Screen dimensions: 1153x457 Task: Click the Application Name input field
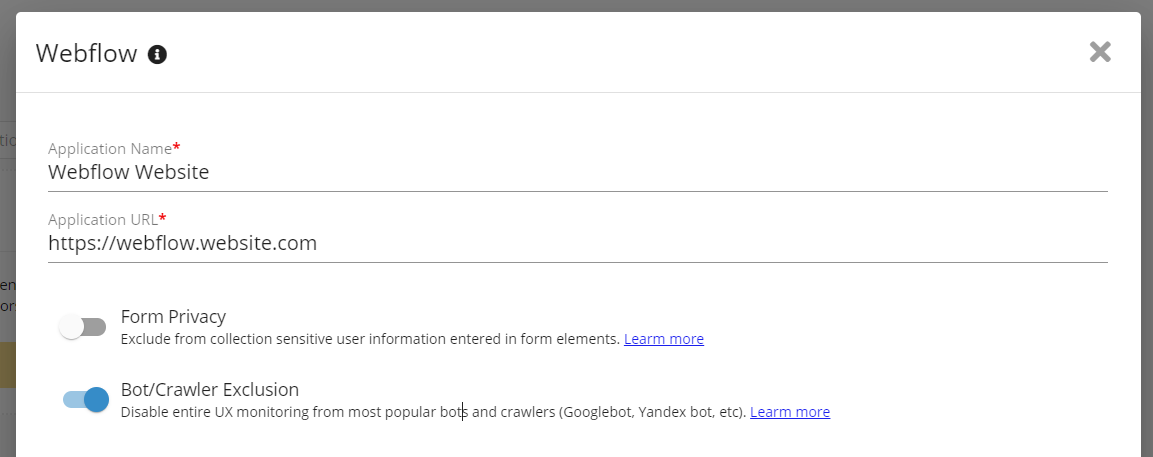point(577,172)
